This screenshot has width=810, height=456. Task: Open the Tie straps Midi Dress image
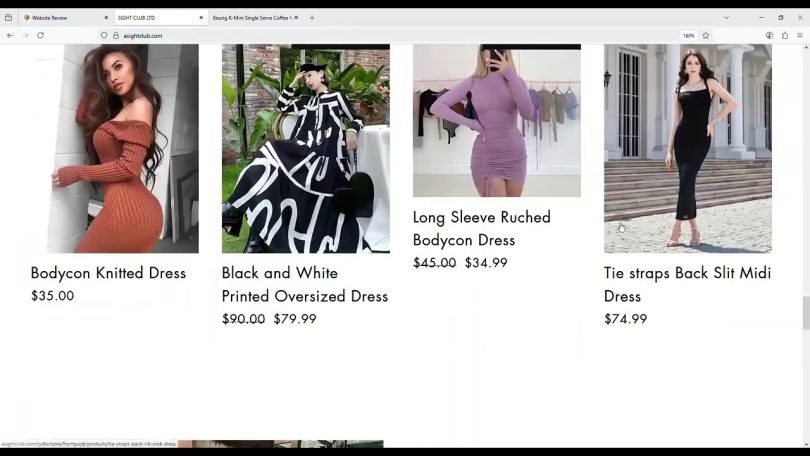click(688, 148)
